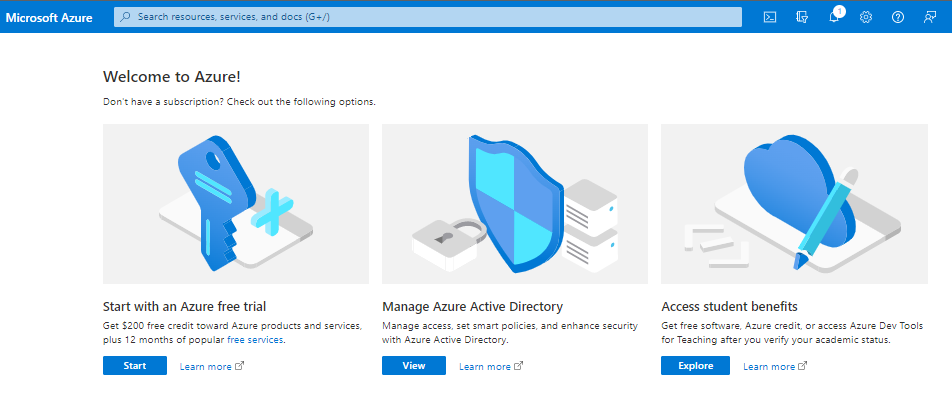Click the View button for Azure Active Directory

tap(413, 366)
